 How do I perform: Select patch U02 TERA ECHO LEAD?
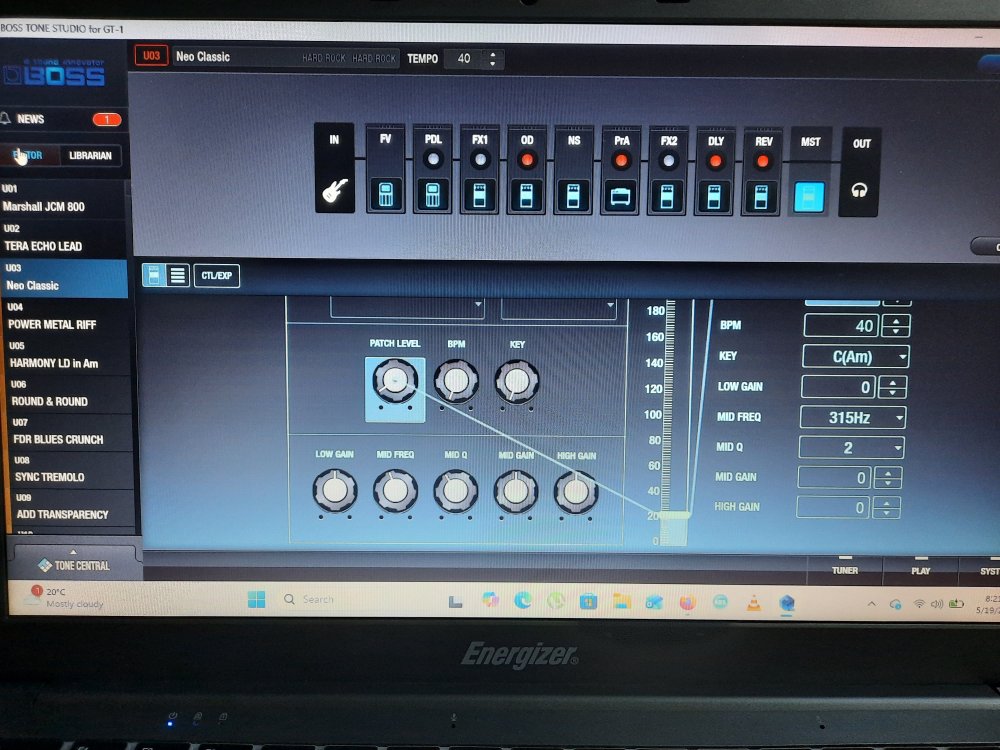coord(64,239)
